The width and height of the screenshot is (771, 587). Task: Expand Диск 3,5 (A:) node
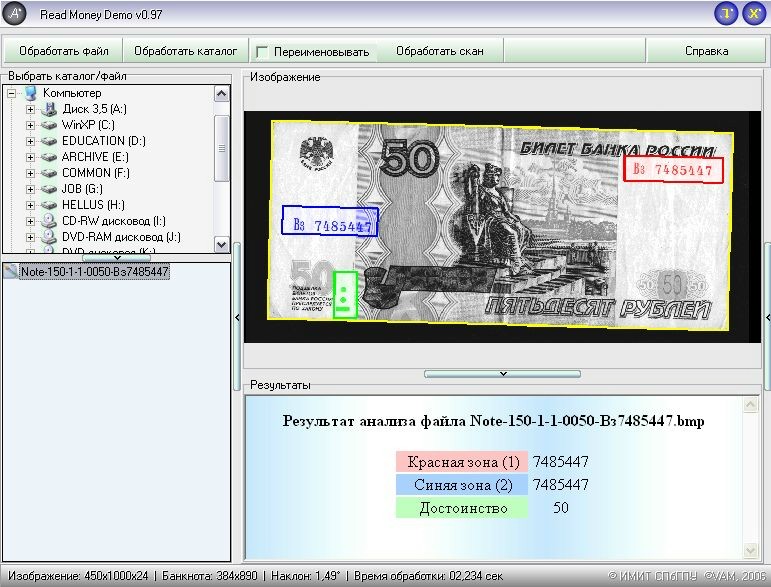(x=30, y=109)
